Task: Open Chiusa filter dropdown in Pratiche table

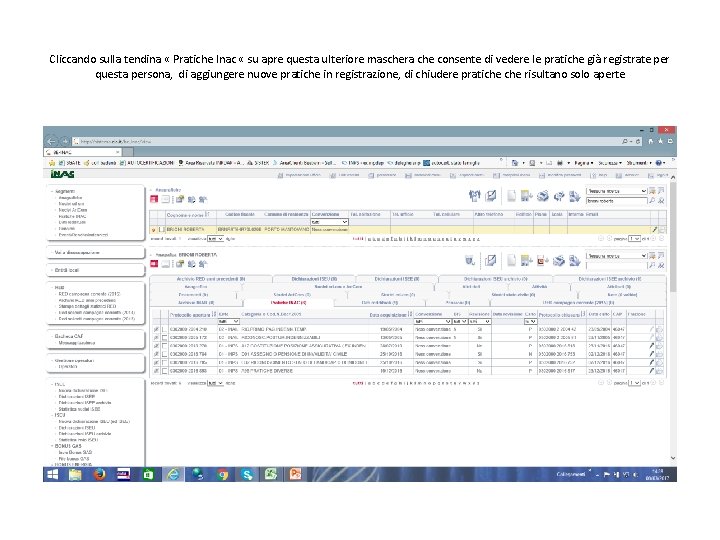Action: (x=530, y=321)
